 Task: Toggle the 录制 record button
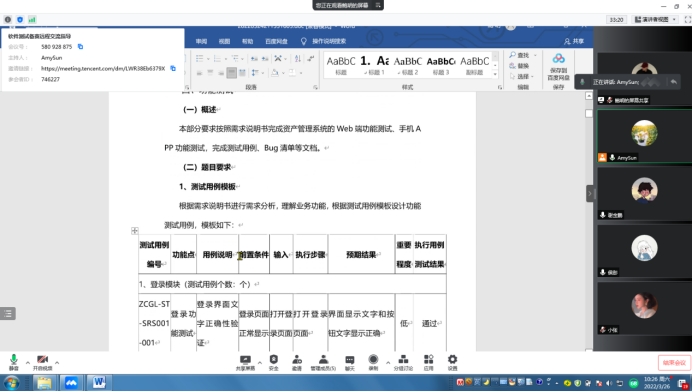coord(373,362)
